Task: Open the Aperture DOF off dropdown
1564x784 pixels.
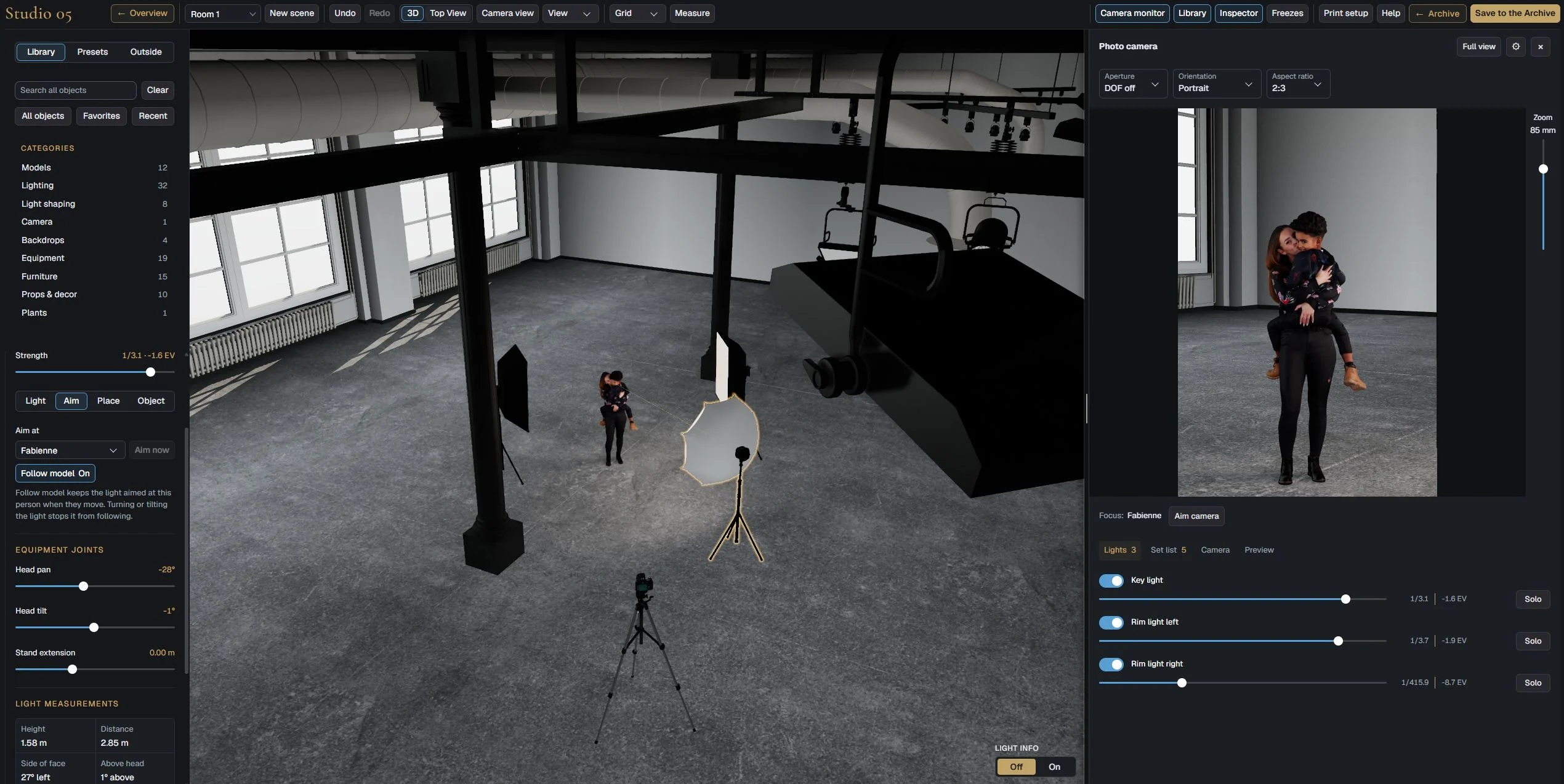Action: (1133, 83)
